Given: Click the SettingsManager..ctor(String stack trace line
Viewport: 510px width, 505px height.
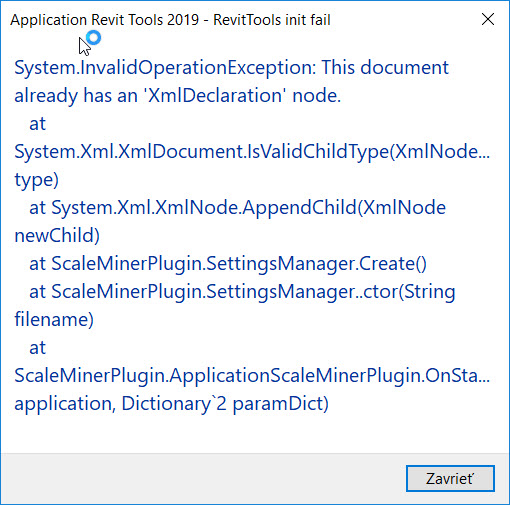Looking at the screenshot, I should 242,292.
